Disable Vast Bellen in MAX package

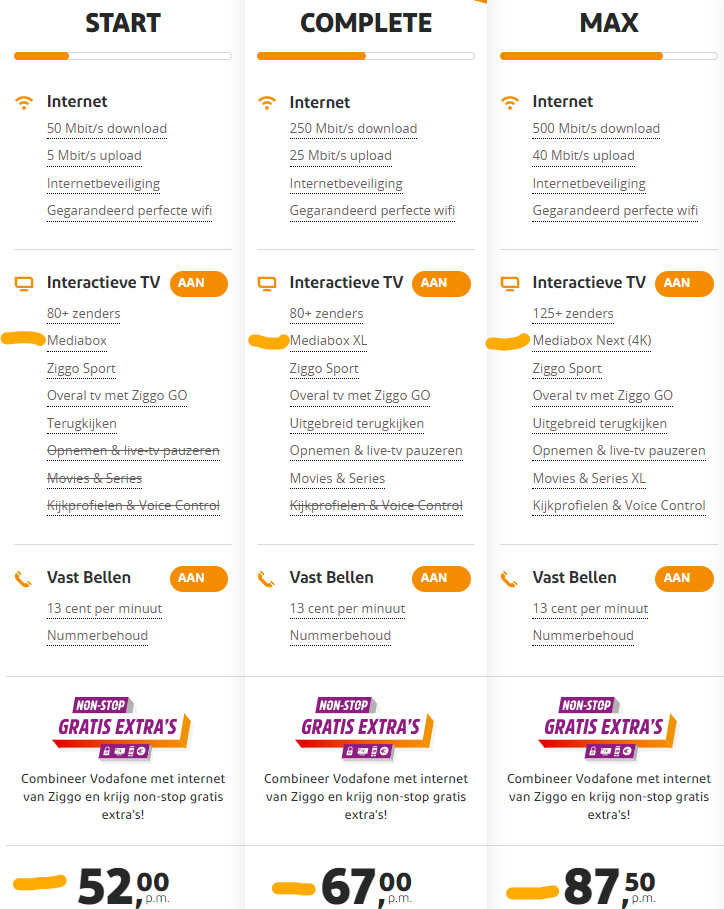[x=684, y=578]
